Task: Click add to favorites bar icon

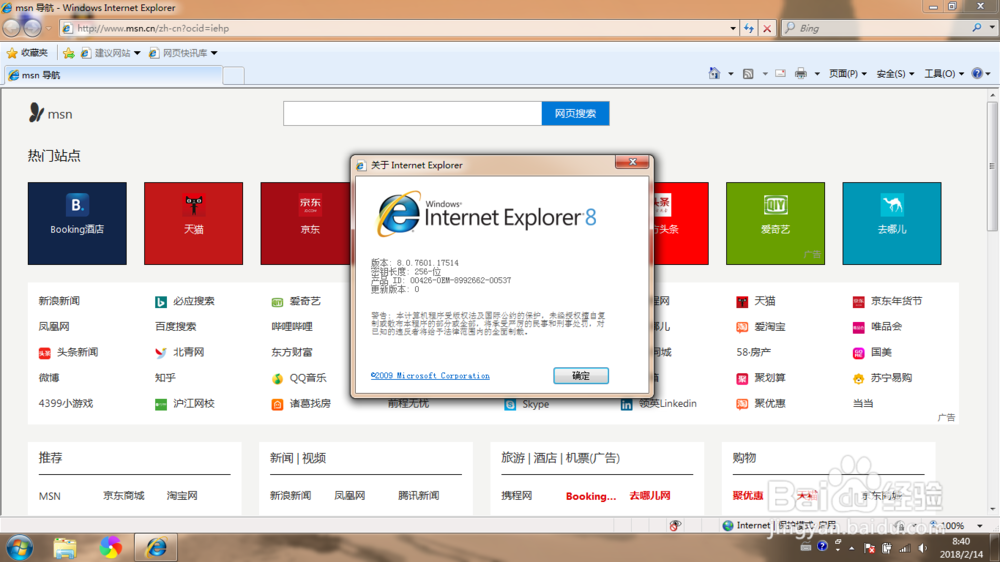Action: (69, 53)
